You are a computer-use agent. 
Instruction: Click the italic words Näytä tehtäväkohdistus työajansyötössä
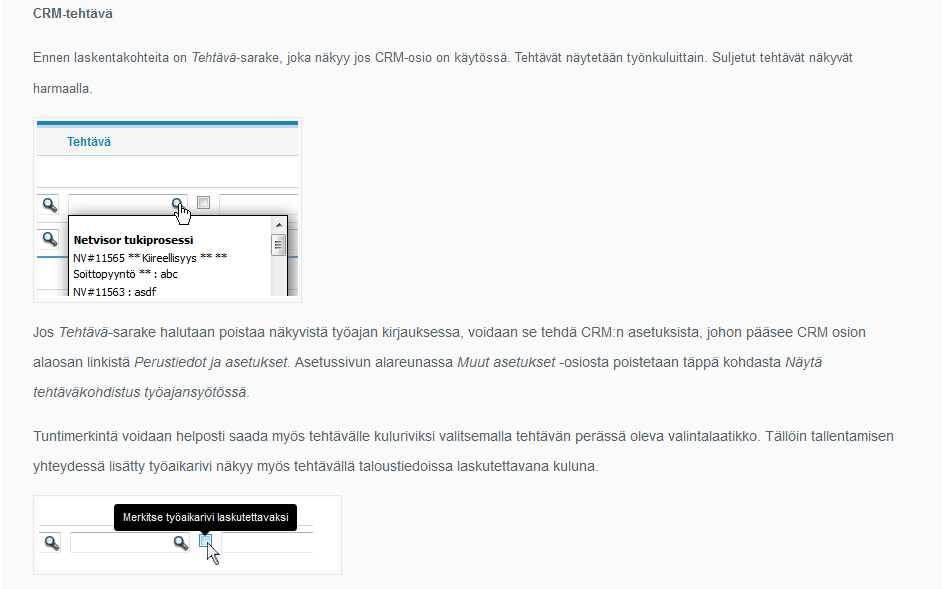tap(427, 378)
